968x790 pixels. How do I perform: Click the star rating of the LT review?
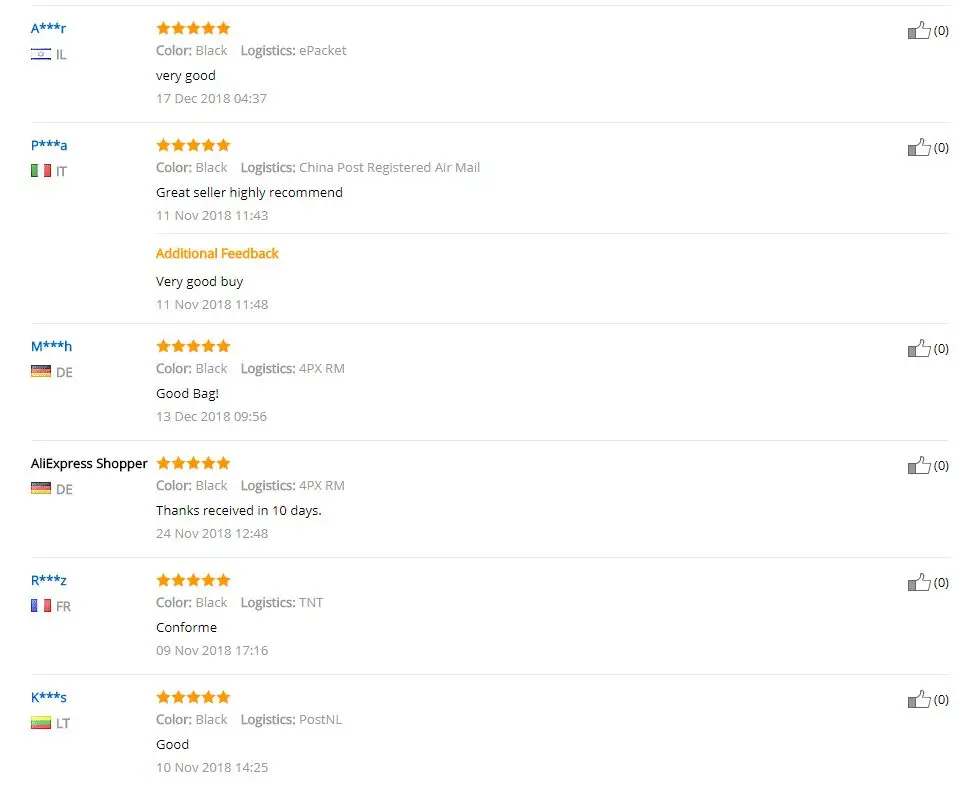(193, 697)
